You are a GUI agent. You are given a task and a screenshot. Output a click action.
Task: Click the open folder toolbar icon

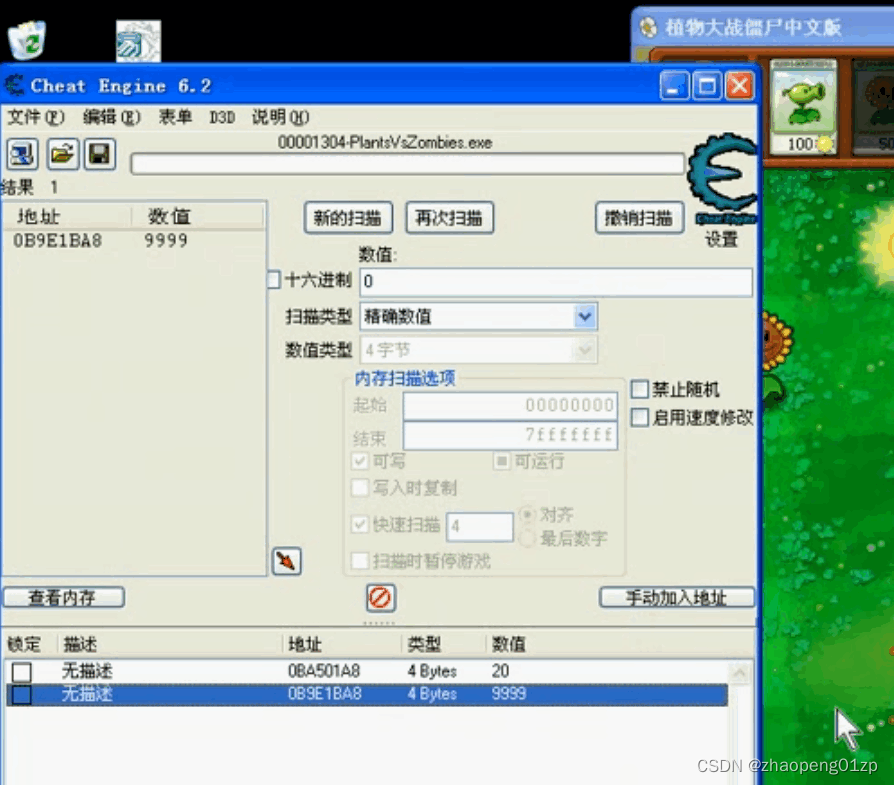pos(62,154)
